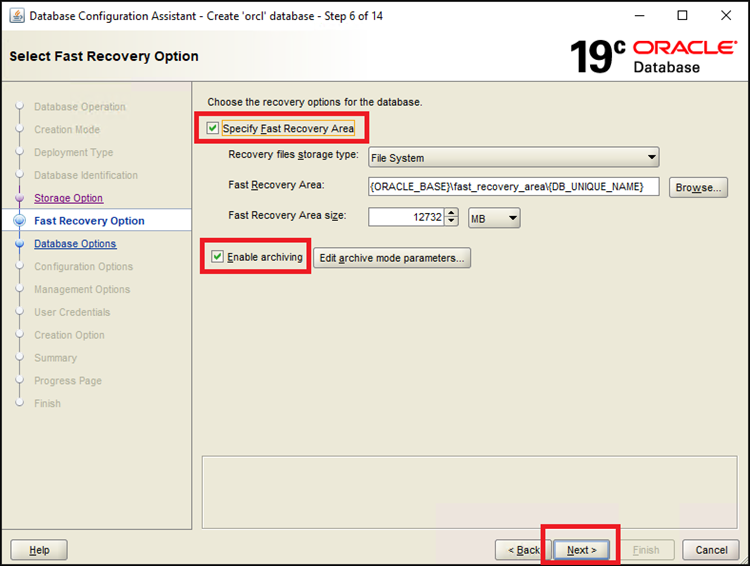The width and height of the screenshot is (750, 566).
Task: Decrease Fast Recovery Area size with down arrow
Action: point(452,221)
